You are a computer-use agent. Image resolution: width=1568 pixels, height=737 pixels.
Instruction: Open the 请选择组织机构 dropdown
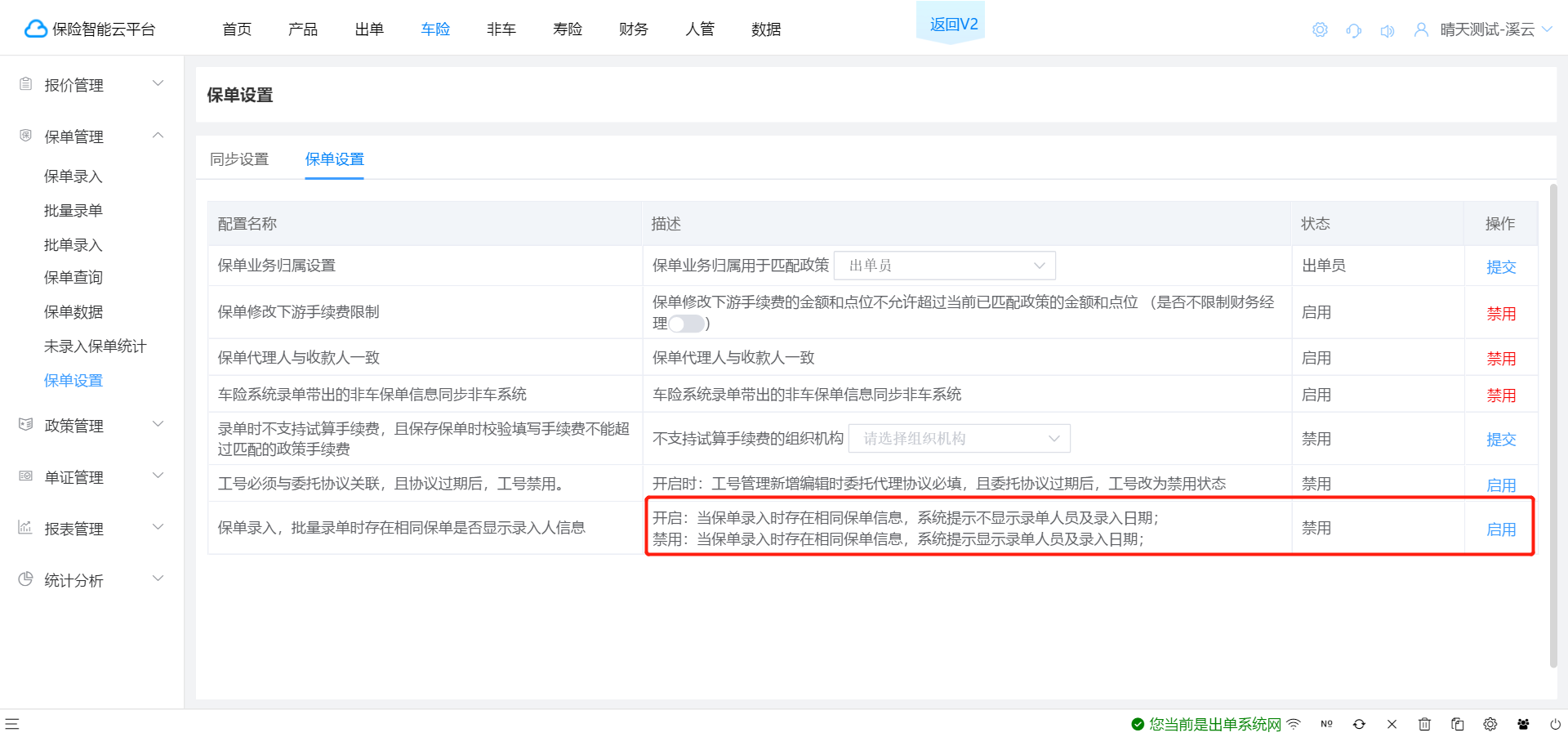pyautogui.click(x=960, y=439)
